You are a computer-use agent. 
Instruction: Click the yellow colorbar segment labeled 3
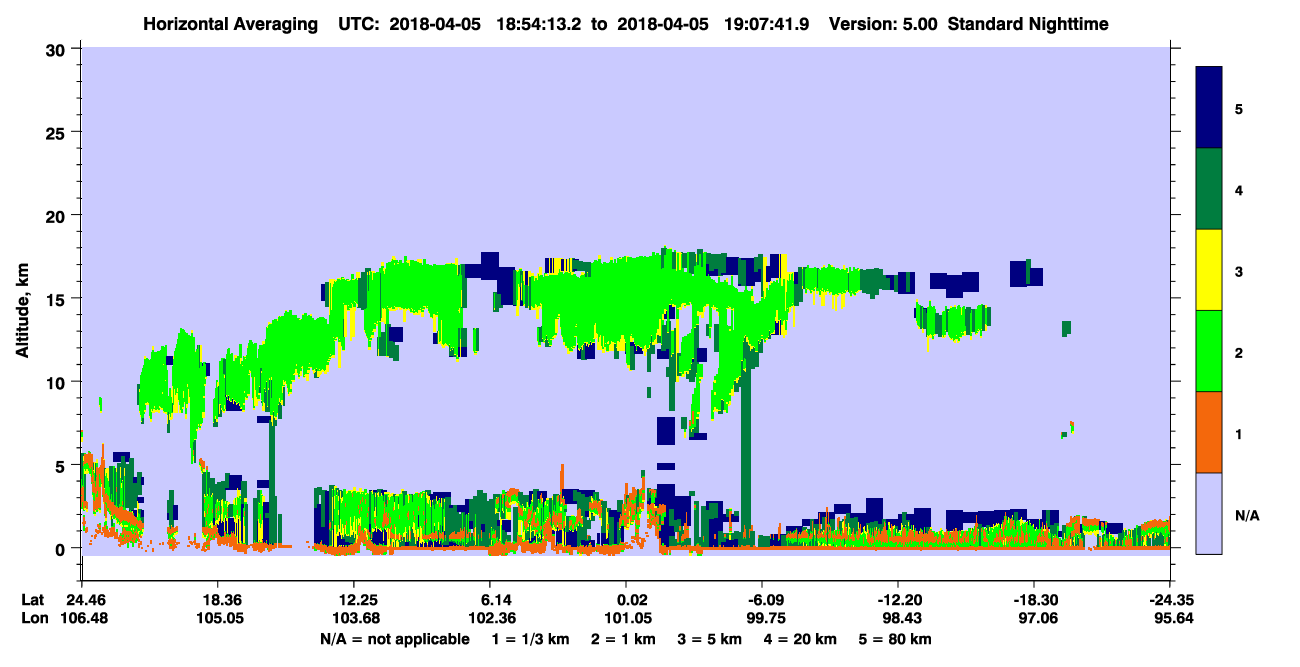coord(1209,270)
